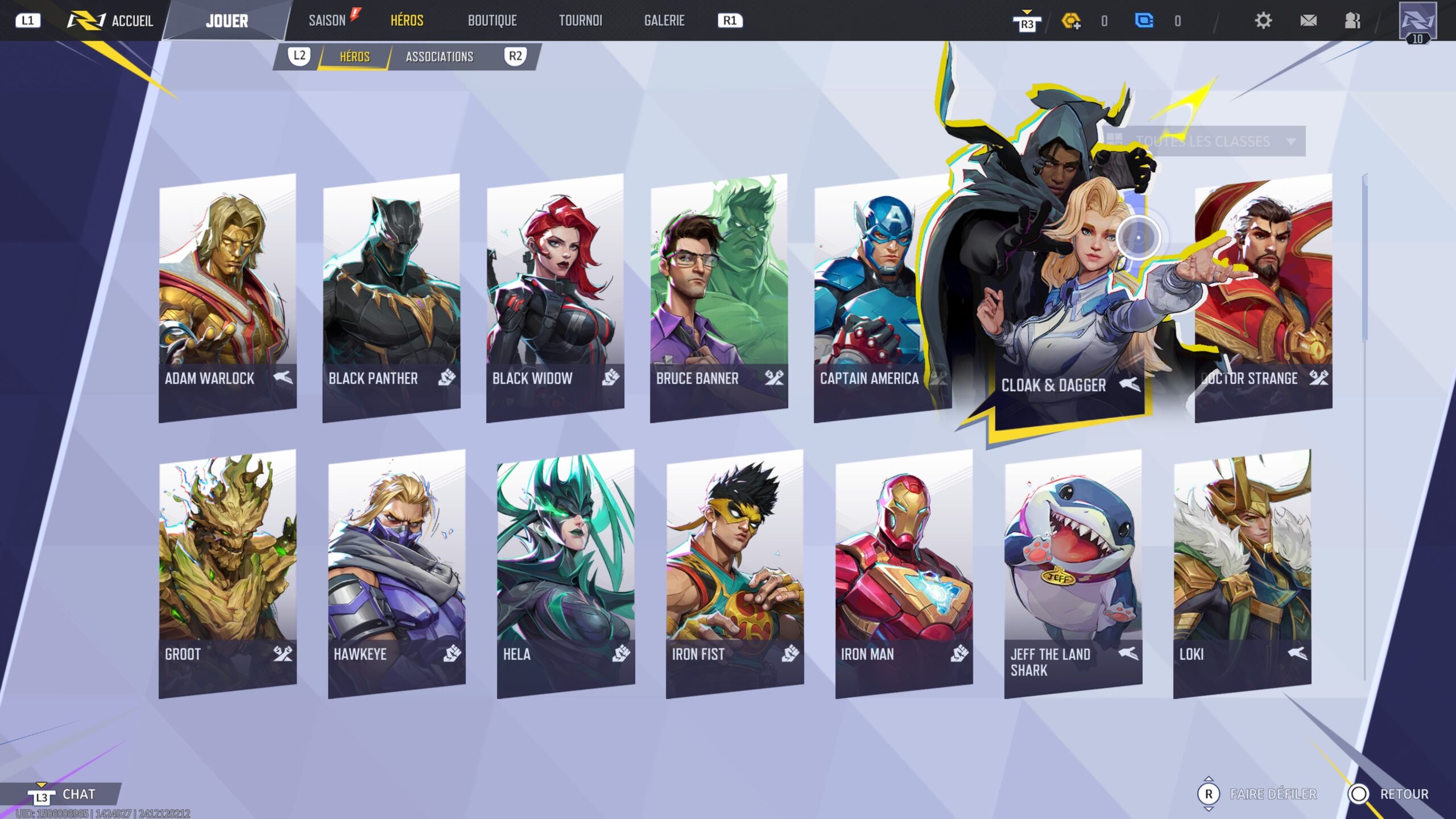The image size is (1456, 819).
Task: Click the blue currency icon
Action: tap(1144, 21)
